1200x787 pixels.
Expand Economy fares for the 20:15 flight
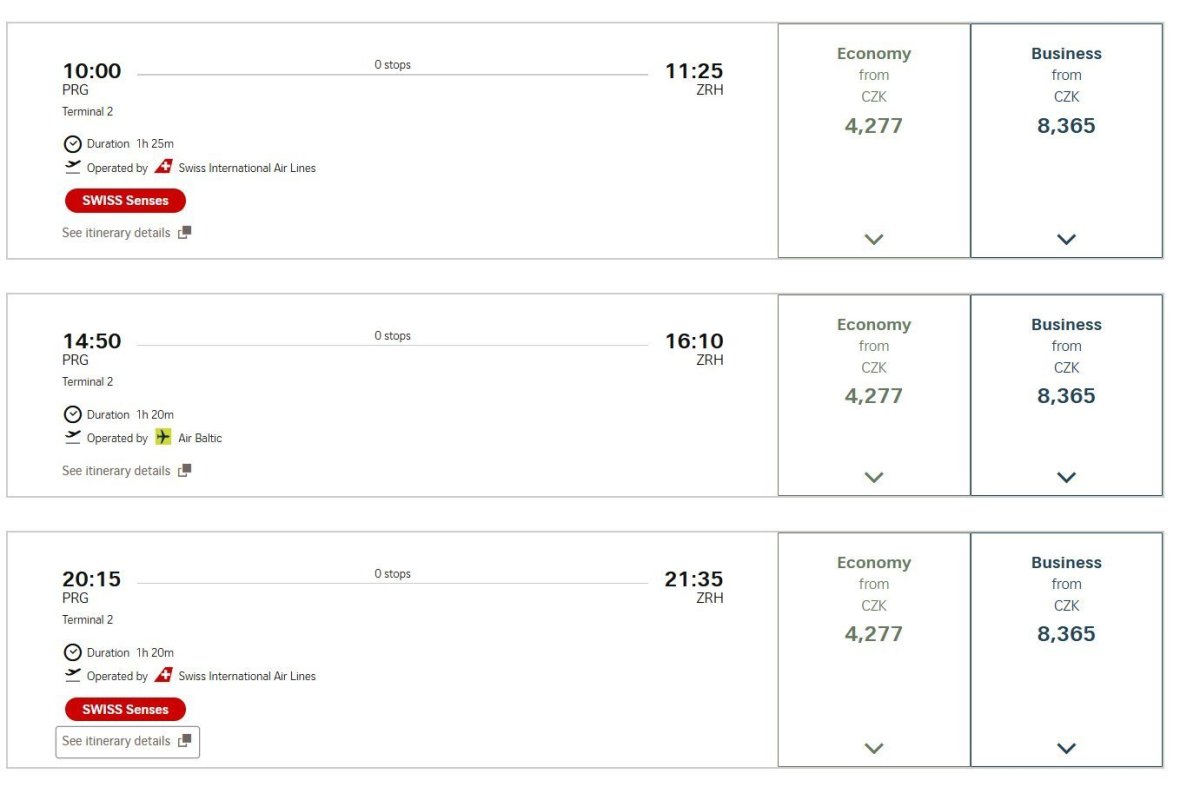click(x=874, y=748)
